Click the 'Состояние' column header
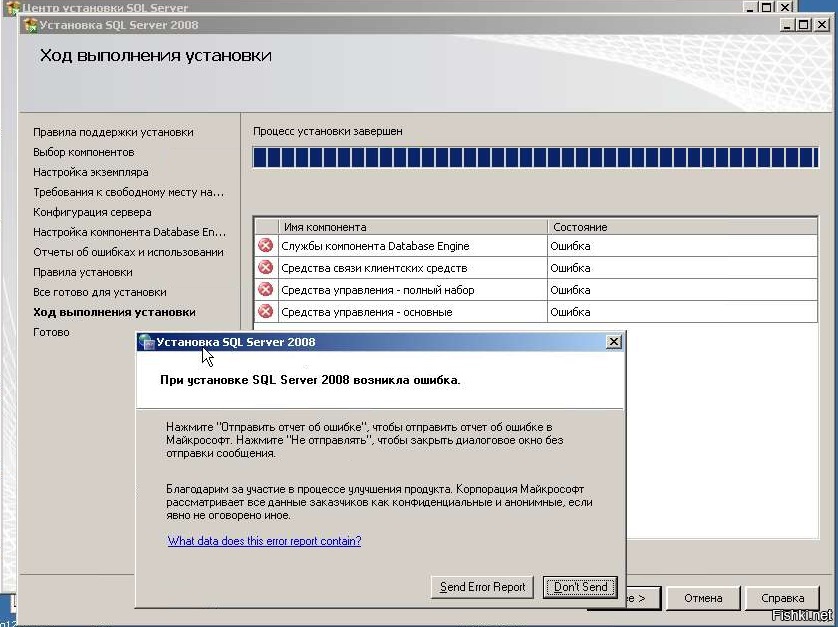The height and width of the screenshot is (627, 838). [682, 227]
